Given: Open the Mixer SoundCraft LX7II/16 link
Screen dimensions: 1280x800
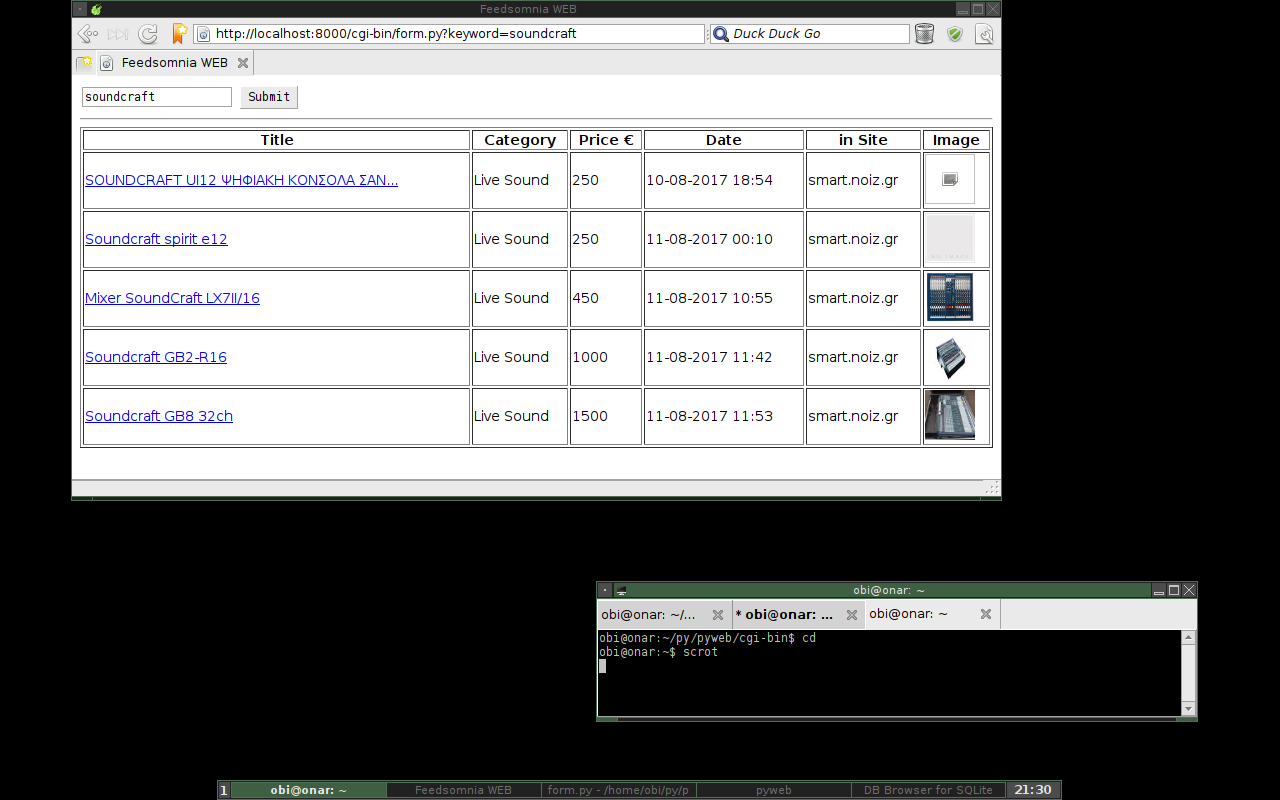Looking at the screenshot, I should (x=172, y=299).
